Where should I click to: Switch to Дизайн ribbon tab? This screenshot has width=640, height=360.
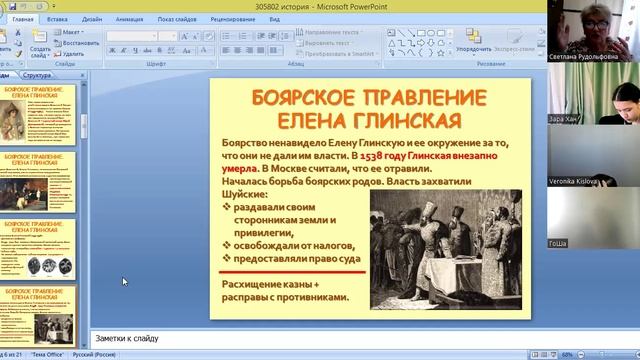click(92, 19)
